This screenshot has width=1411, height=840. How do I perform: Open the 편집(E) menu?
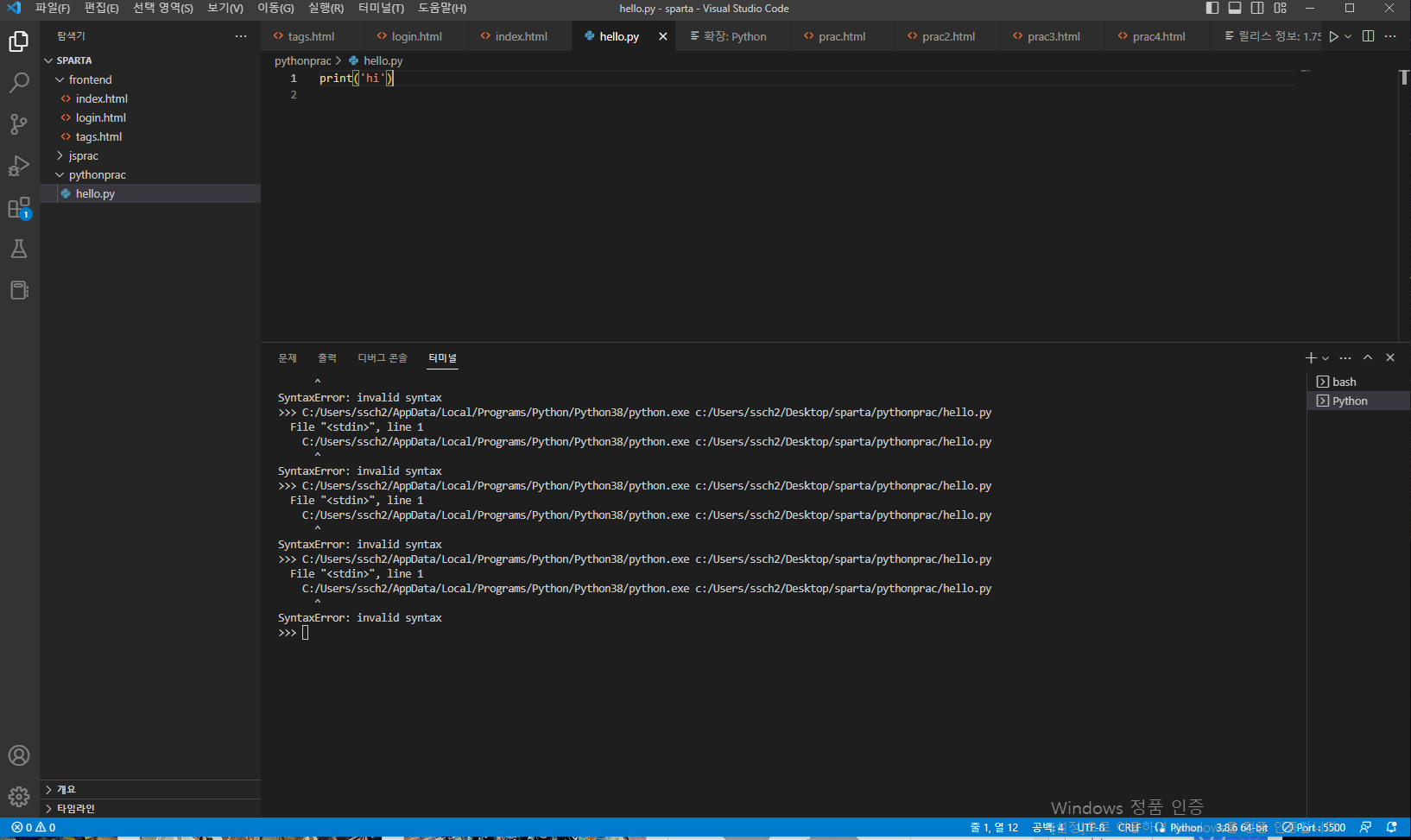pyautogui.click(x=101, y=8)
